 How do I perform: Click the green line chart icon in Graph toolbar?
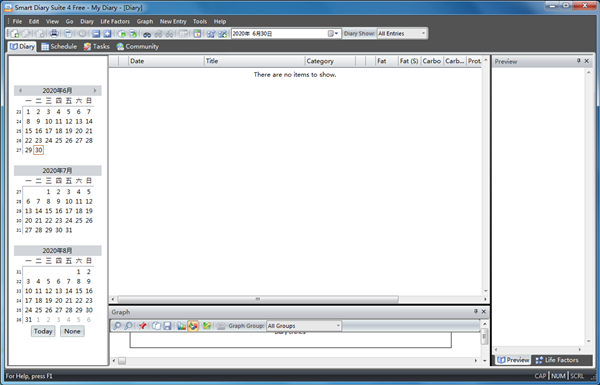207,326
